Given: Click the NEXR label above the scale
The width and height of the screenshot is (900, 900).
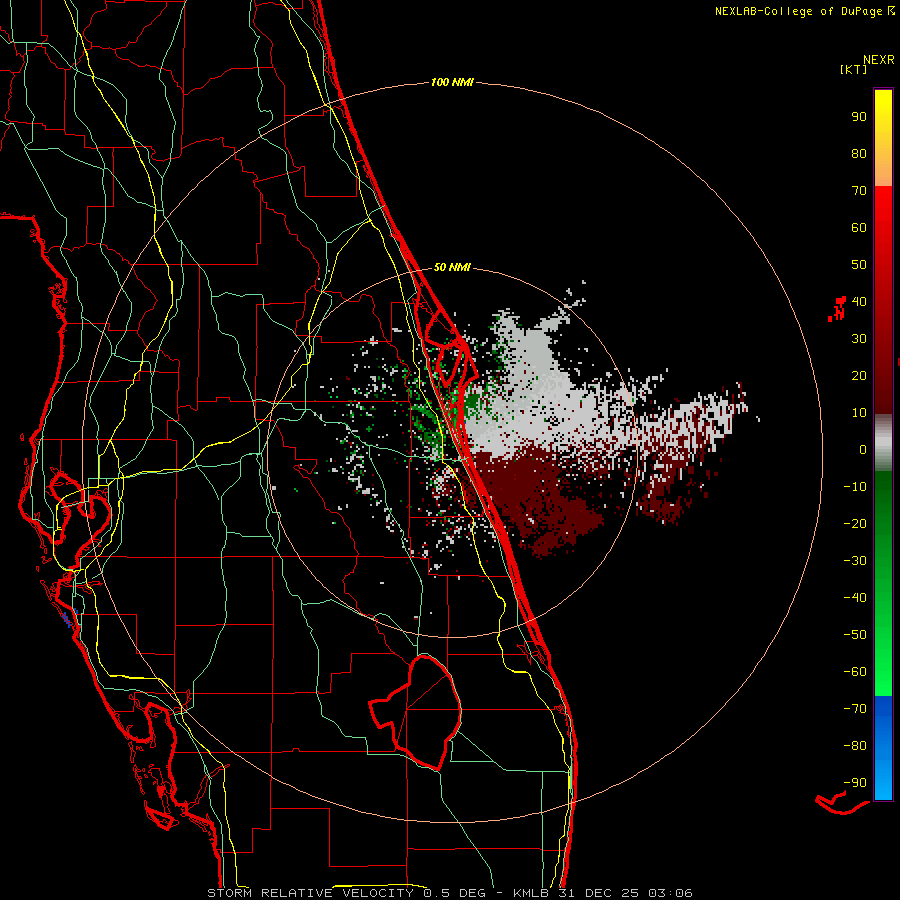Looking at the screenshot, I should point(879,60).
